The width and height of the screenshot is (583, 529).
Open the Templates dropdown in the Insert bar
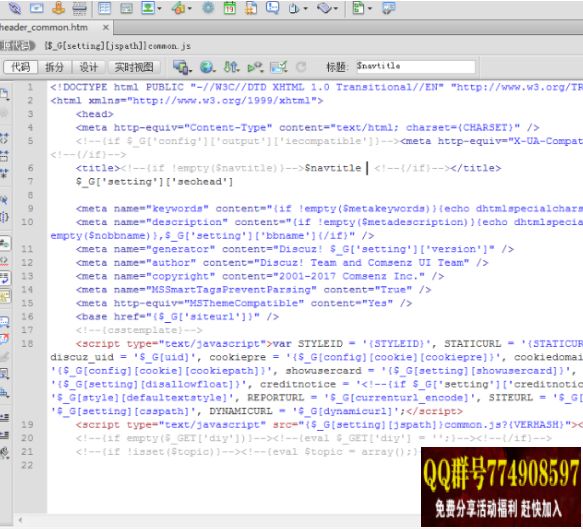tap(362, 7)
